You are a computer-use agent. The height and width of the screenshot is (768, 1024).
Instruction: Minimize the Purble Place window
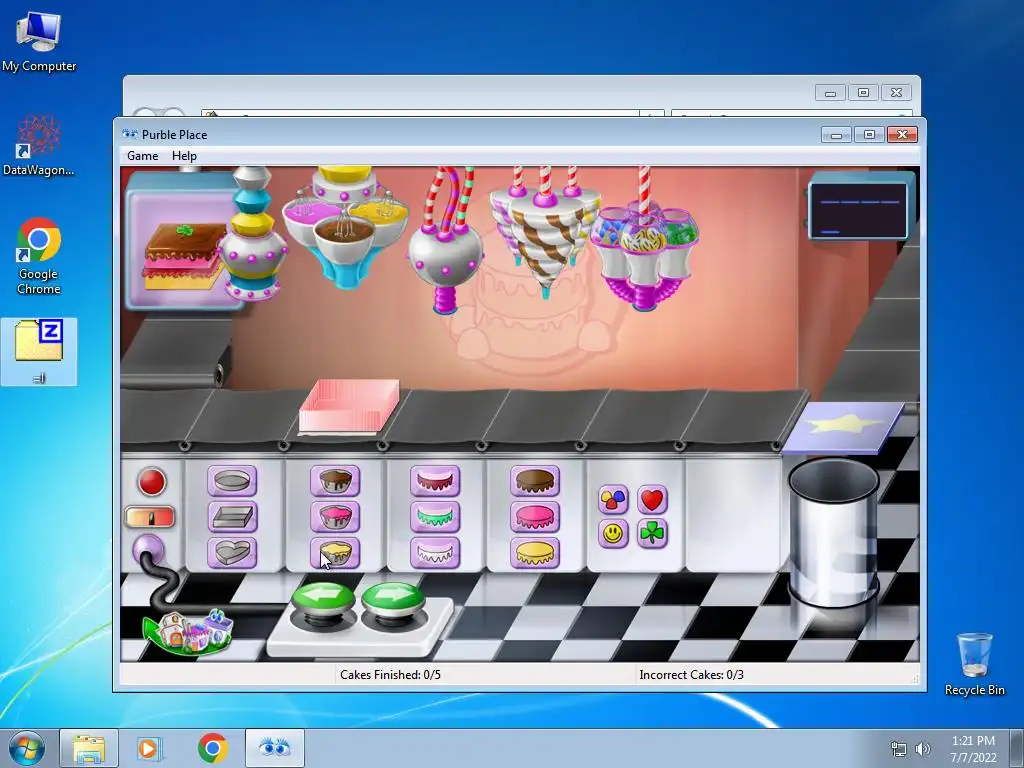point(836,135)
